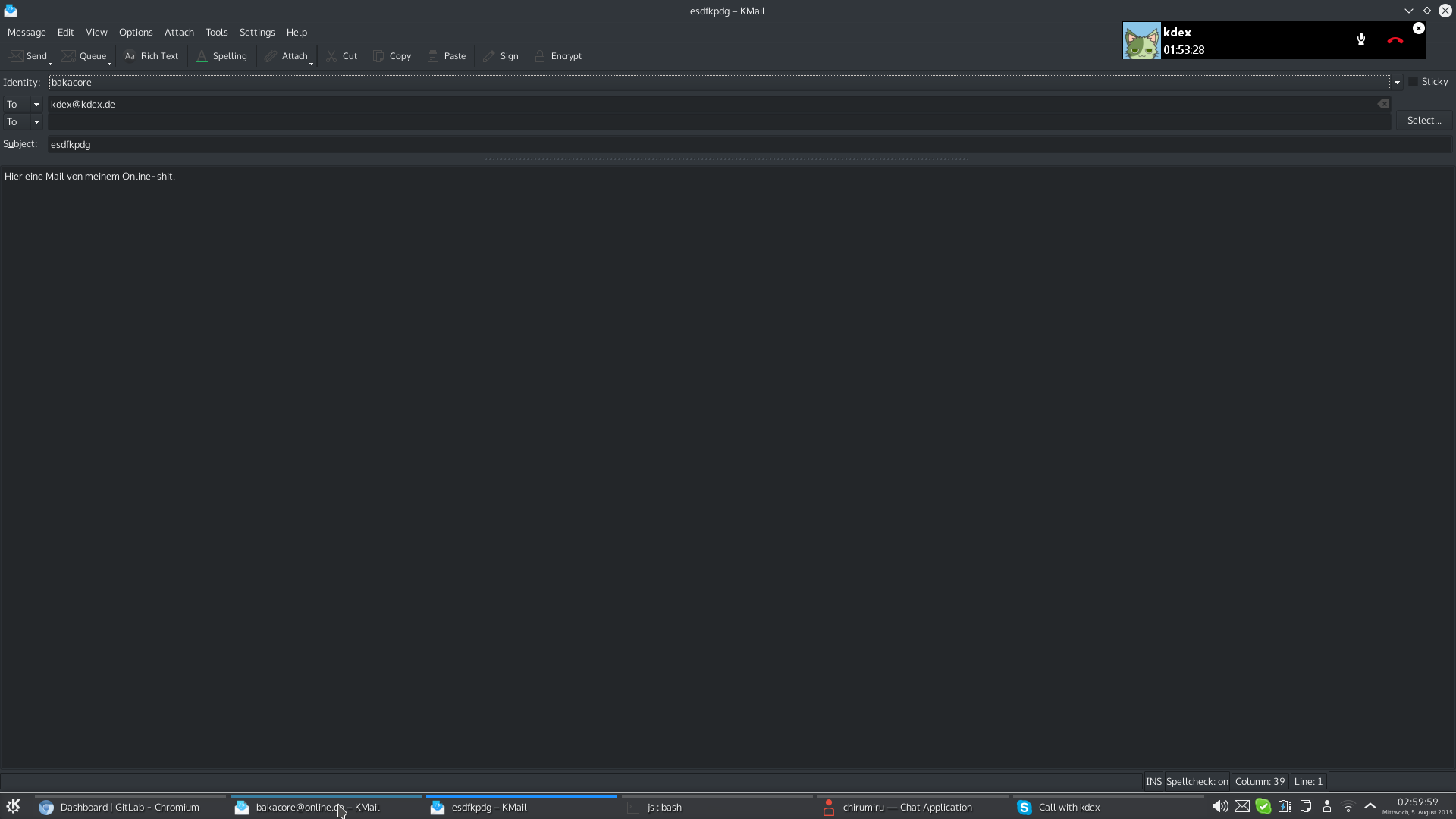The width and height of the screenshot is (1456, 819).
Task: Open the Tools menu
Action: coord(216,33)
